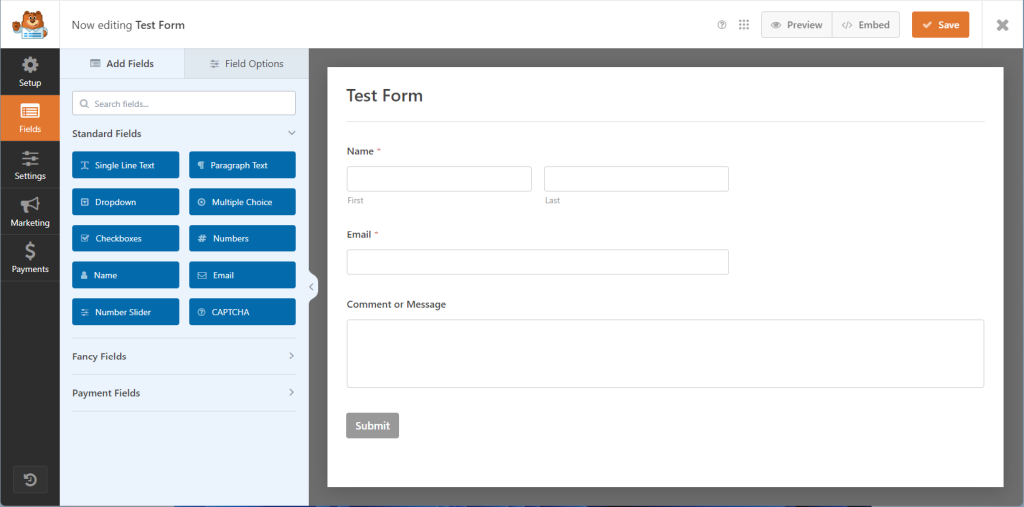Click the Email input box
The height and width of the screenshot is (507, 1024).
point(537,262)
